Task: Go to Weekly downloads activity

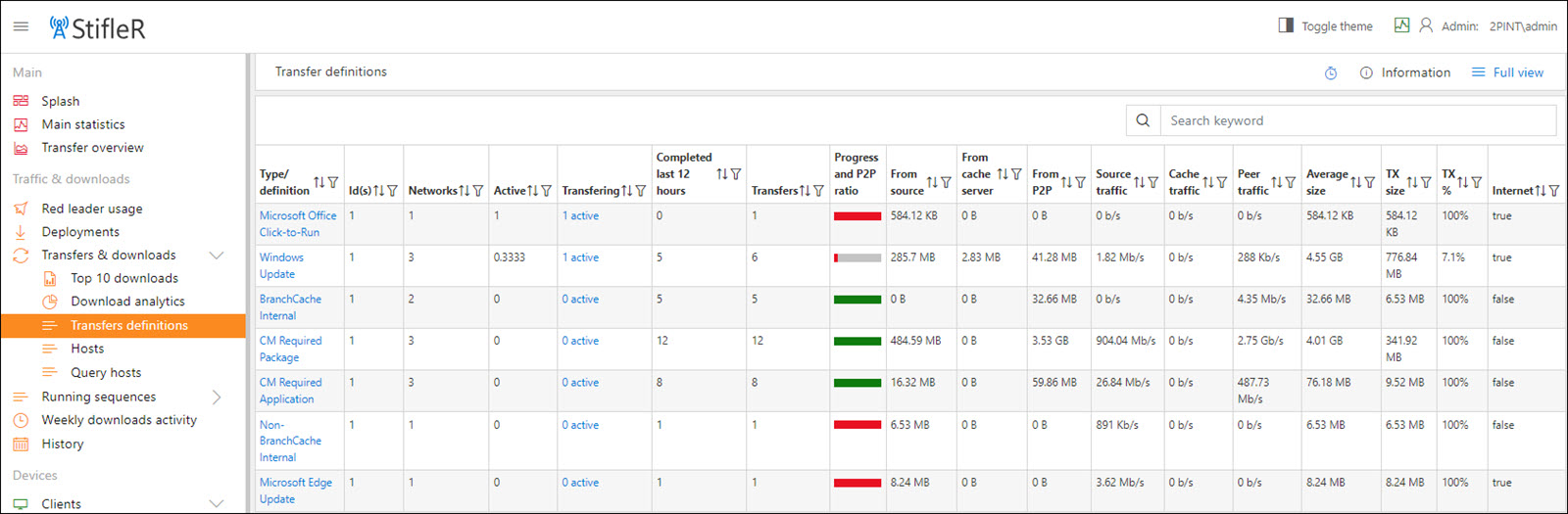Action: tap(119, 420)
